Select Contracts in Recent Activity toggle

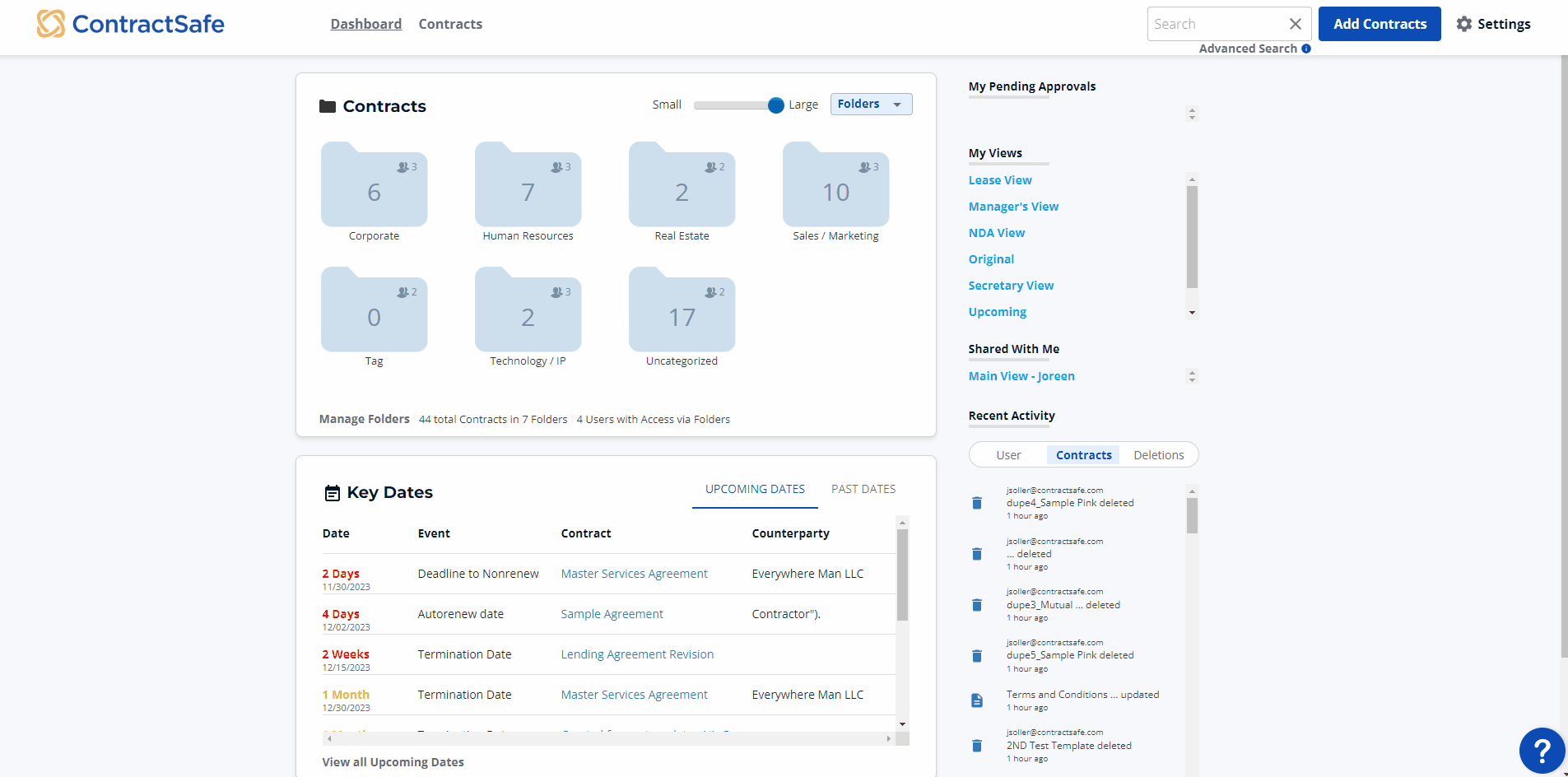[x=1083, y=455]
